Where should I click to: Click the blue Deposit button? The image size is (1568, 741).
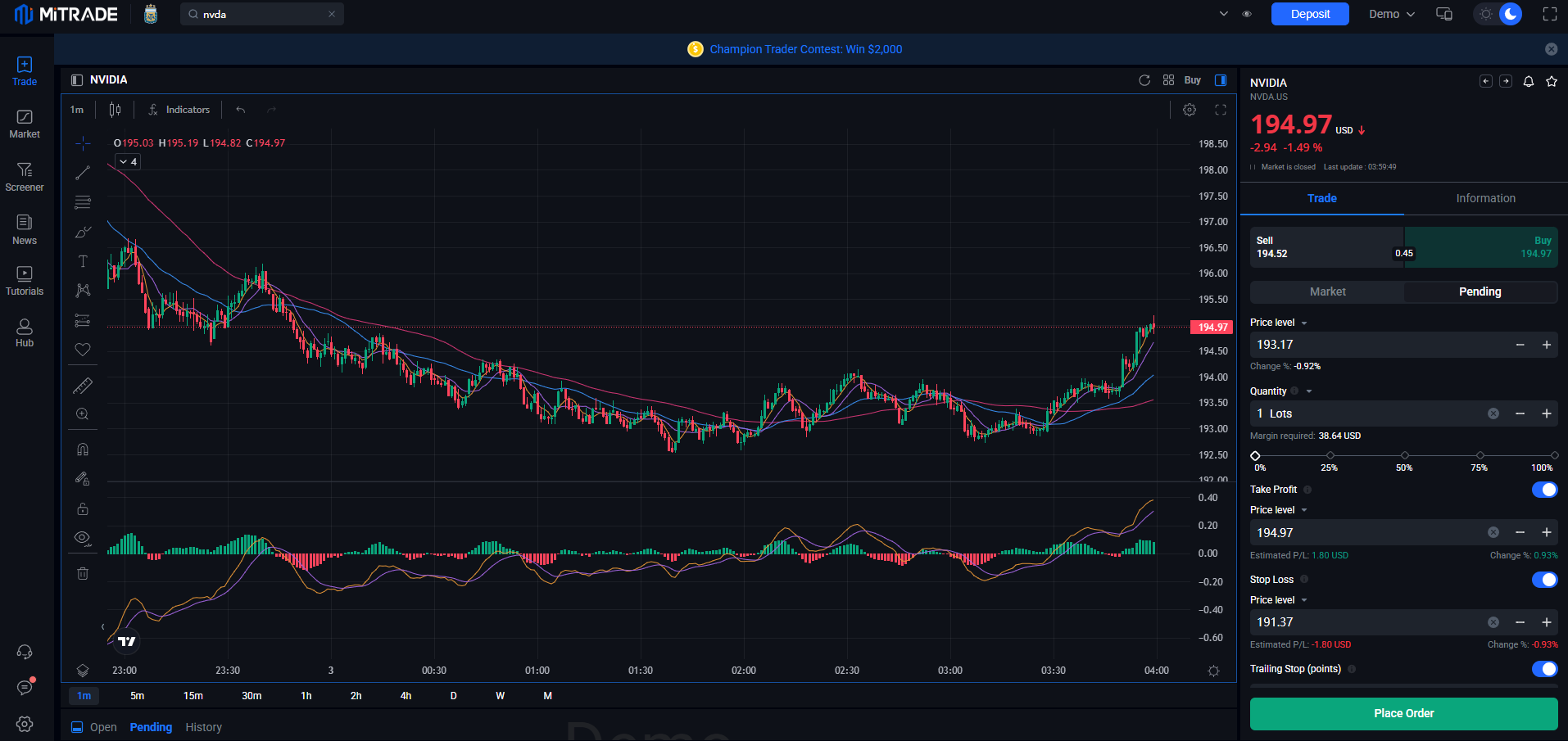pyautogui.click(x=1310, y=14)
